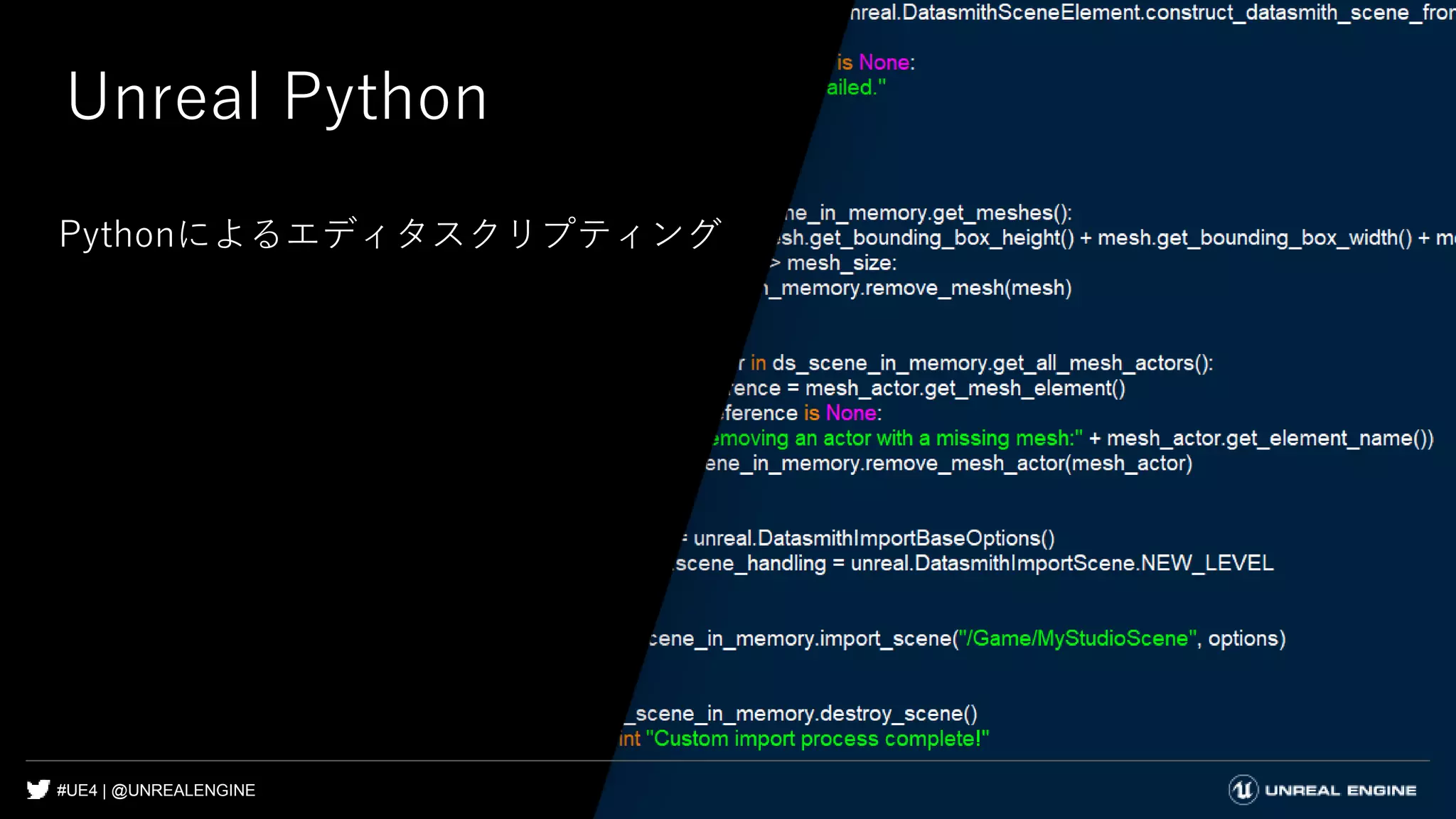Click "ne_in_memory.get_meshes():" line
The height and width of the screenshot is (819, 1456).
928,213
